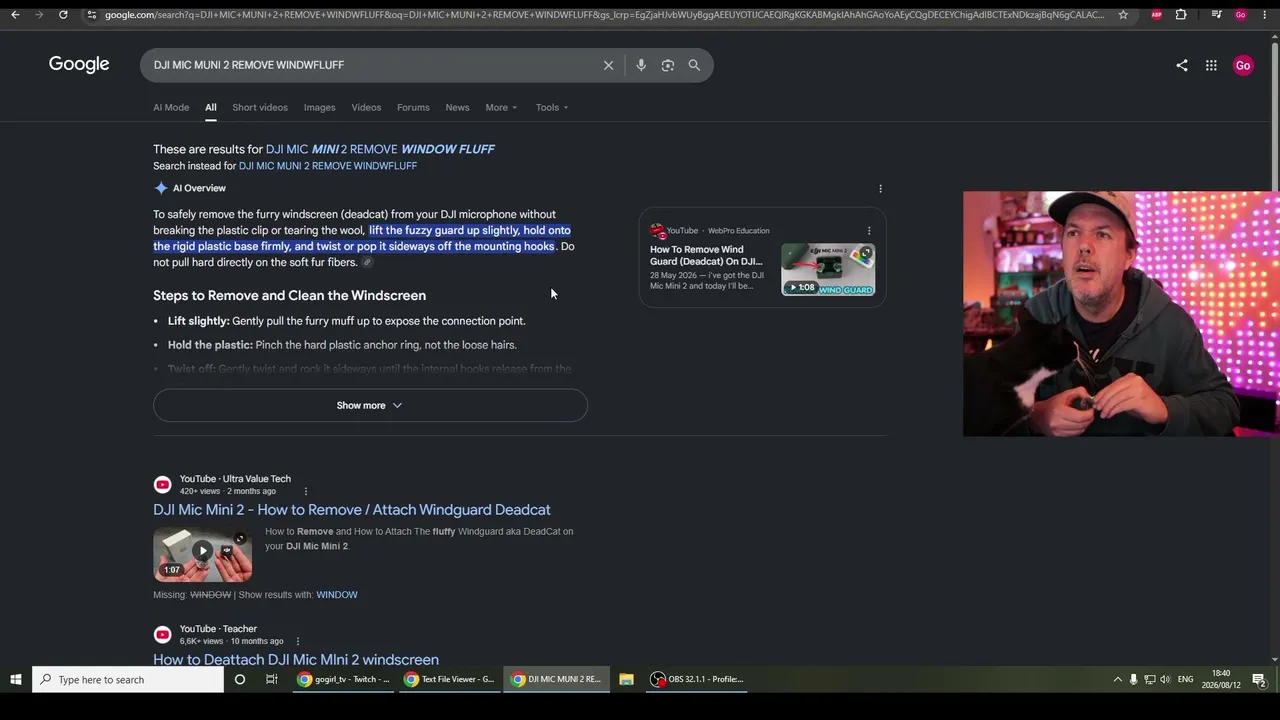Reload the current Google results page
The image size is (1280, 720).
(63, 15)
